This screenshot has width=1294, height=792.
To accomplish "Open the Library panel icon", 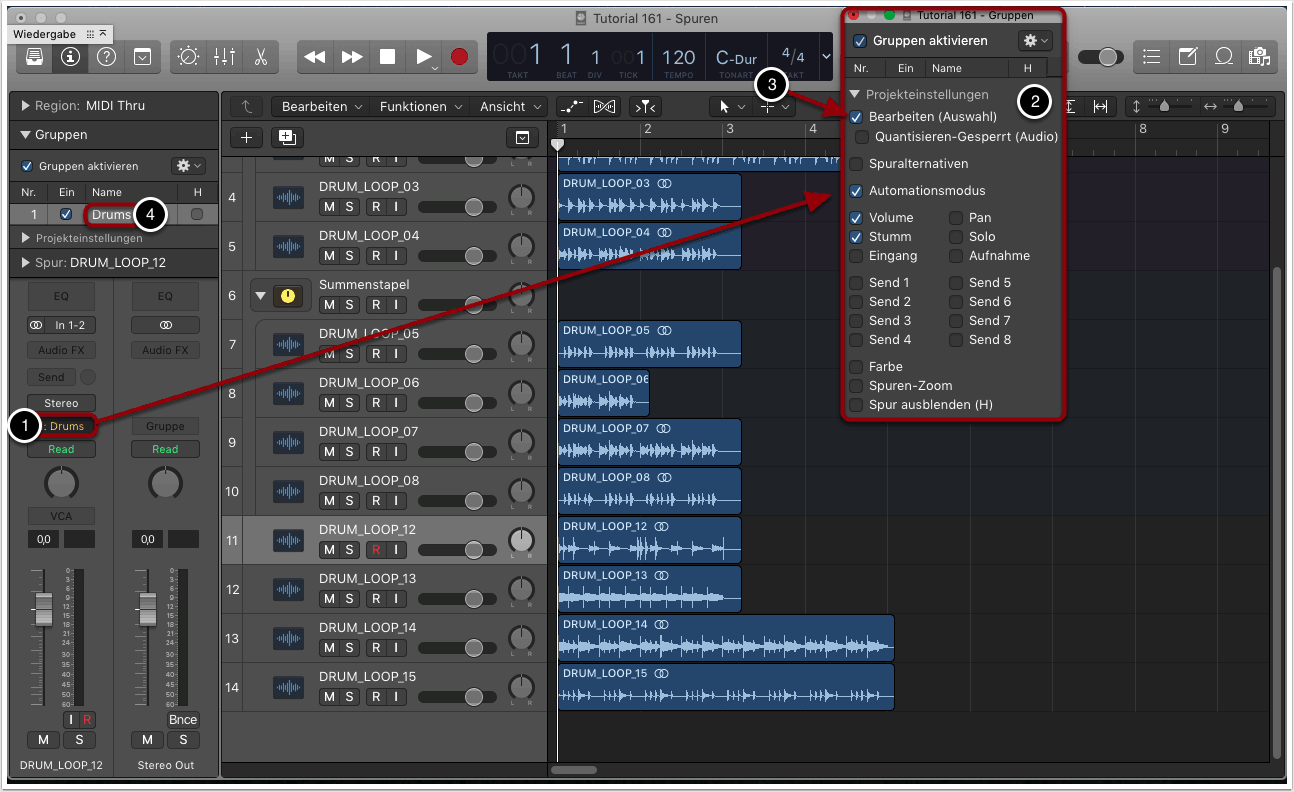I will pyautogui.click(x=34, y=57).
